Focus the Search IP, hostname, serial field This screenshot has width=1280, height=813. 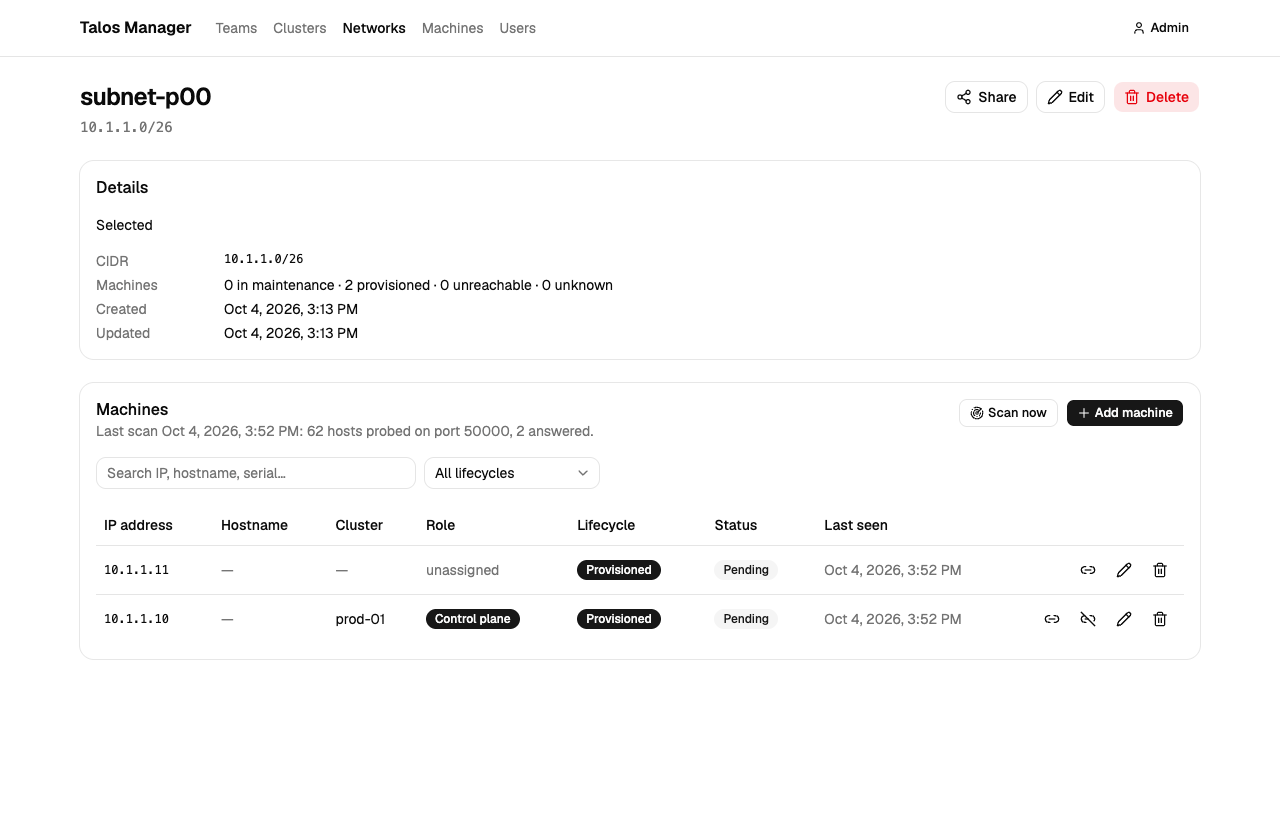[x=256, y=473]
